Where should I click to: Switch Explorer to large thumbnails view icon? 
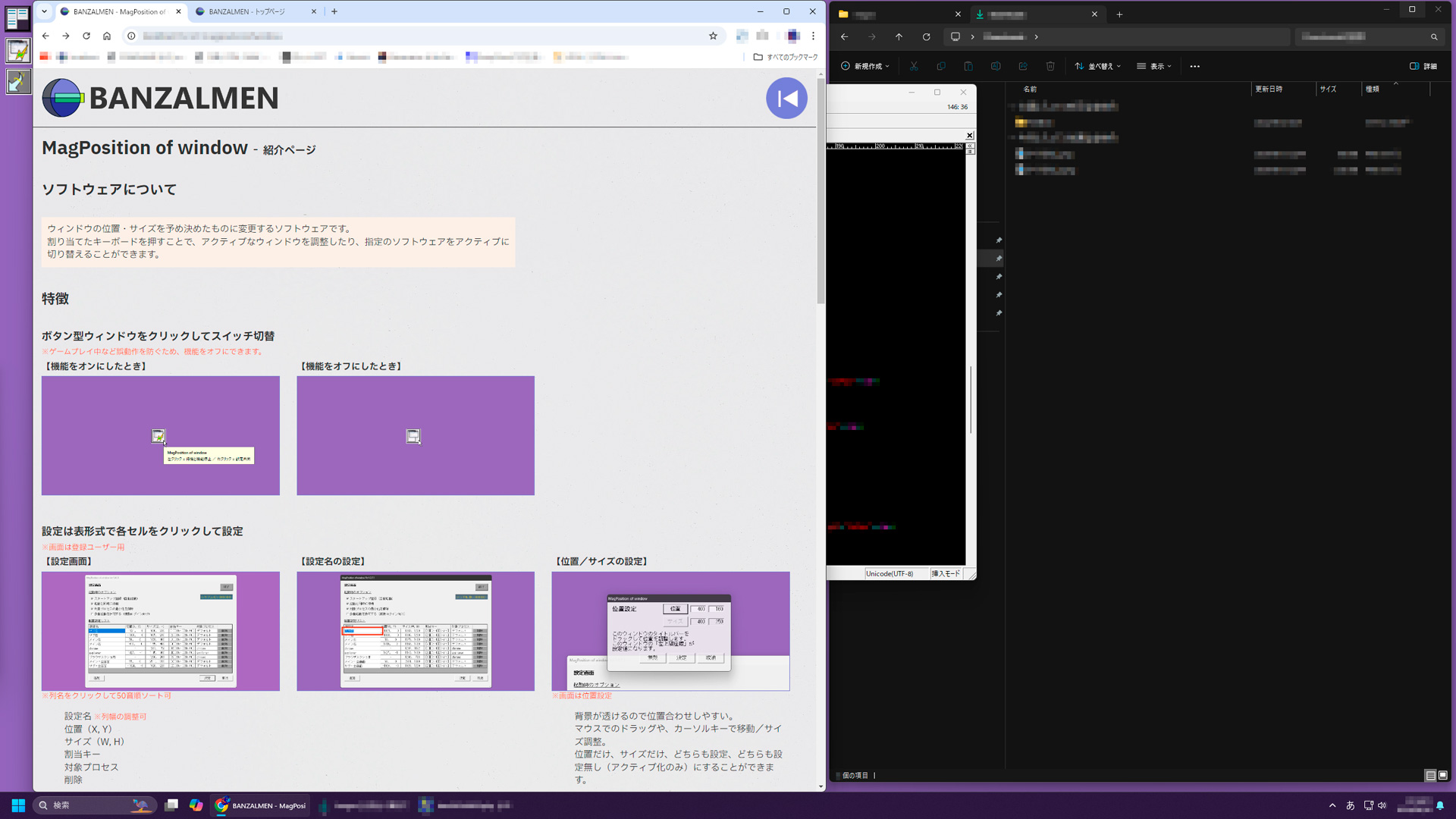pos(1443,775)
